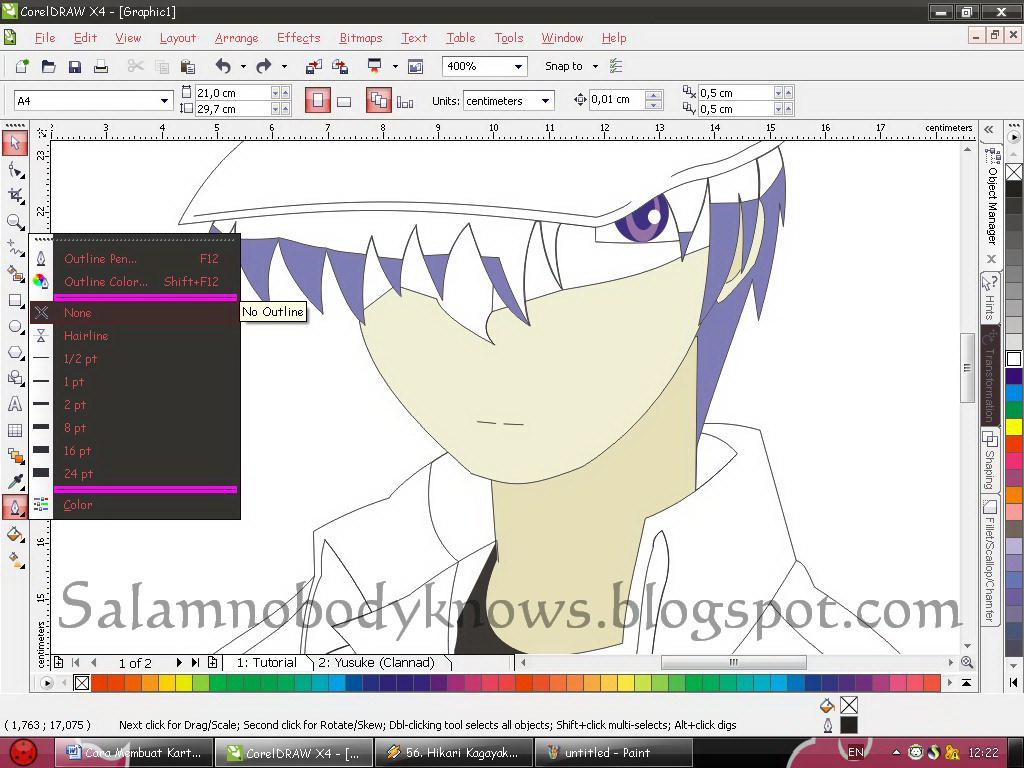Screen dimensions: 1024x768
Task: Select the Zoom tool magnifier
Action: [x=15, y=222]
